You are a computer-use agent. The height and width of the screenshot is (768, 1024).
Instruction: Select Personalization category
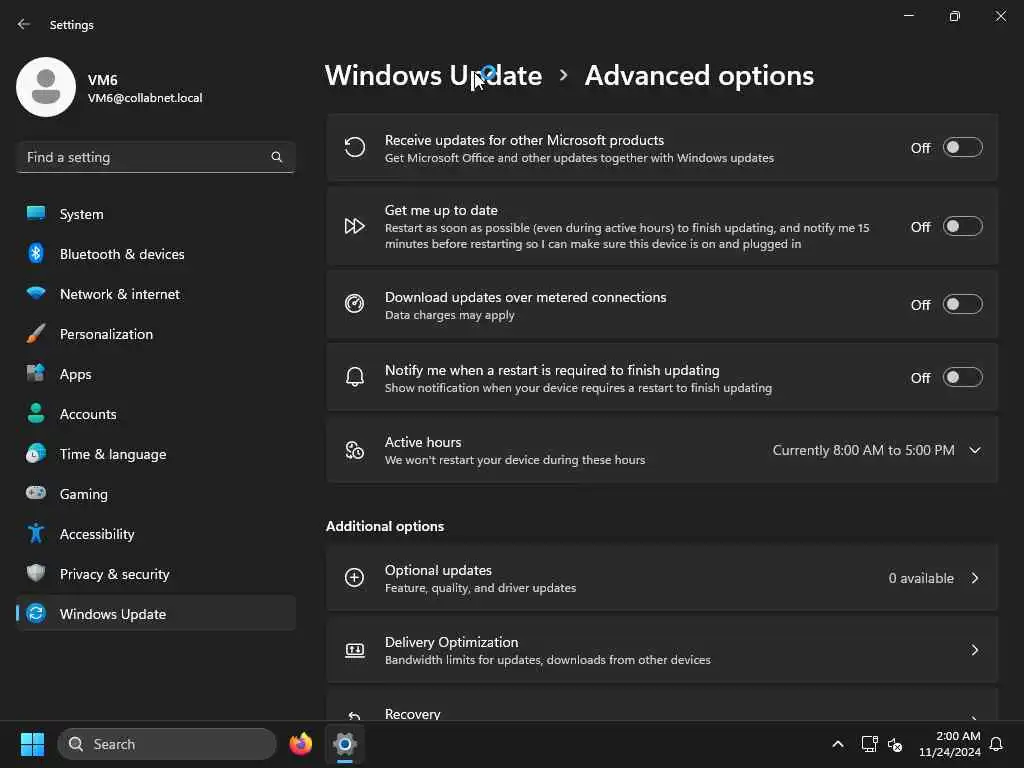tap(155, 334)
